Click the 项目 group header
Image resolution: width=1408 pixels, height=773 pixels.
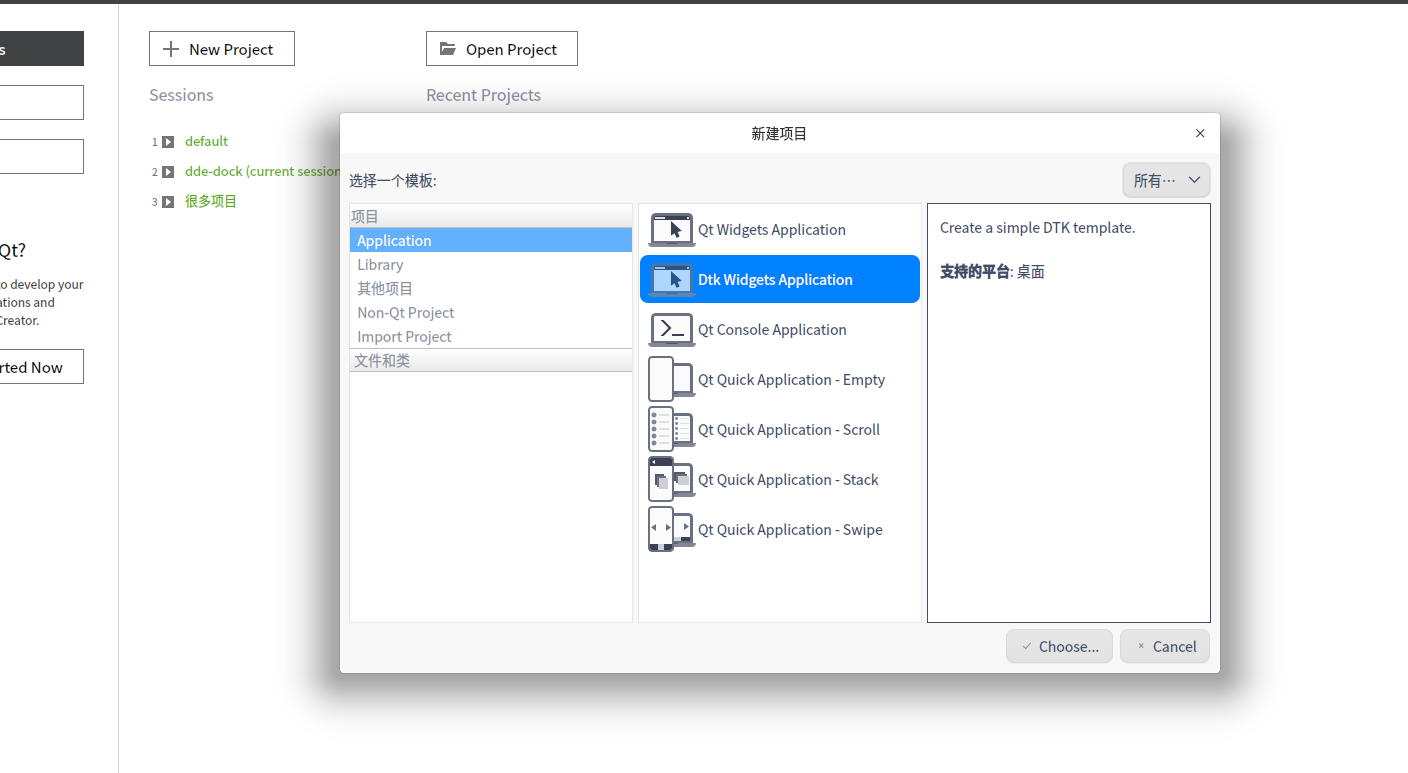click(x=491, y=216)
